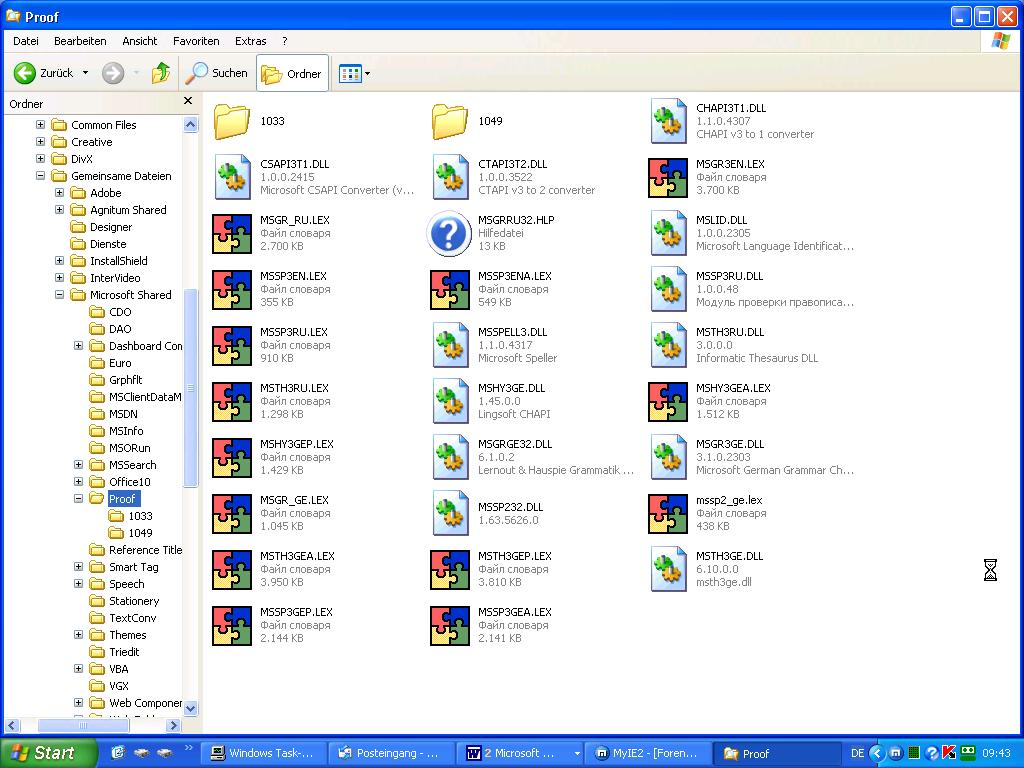Open the Datei menu
This screenshot has height=768, width=1024.
click(x=25, y=41)
